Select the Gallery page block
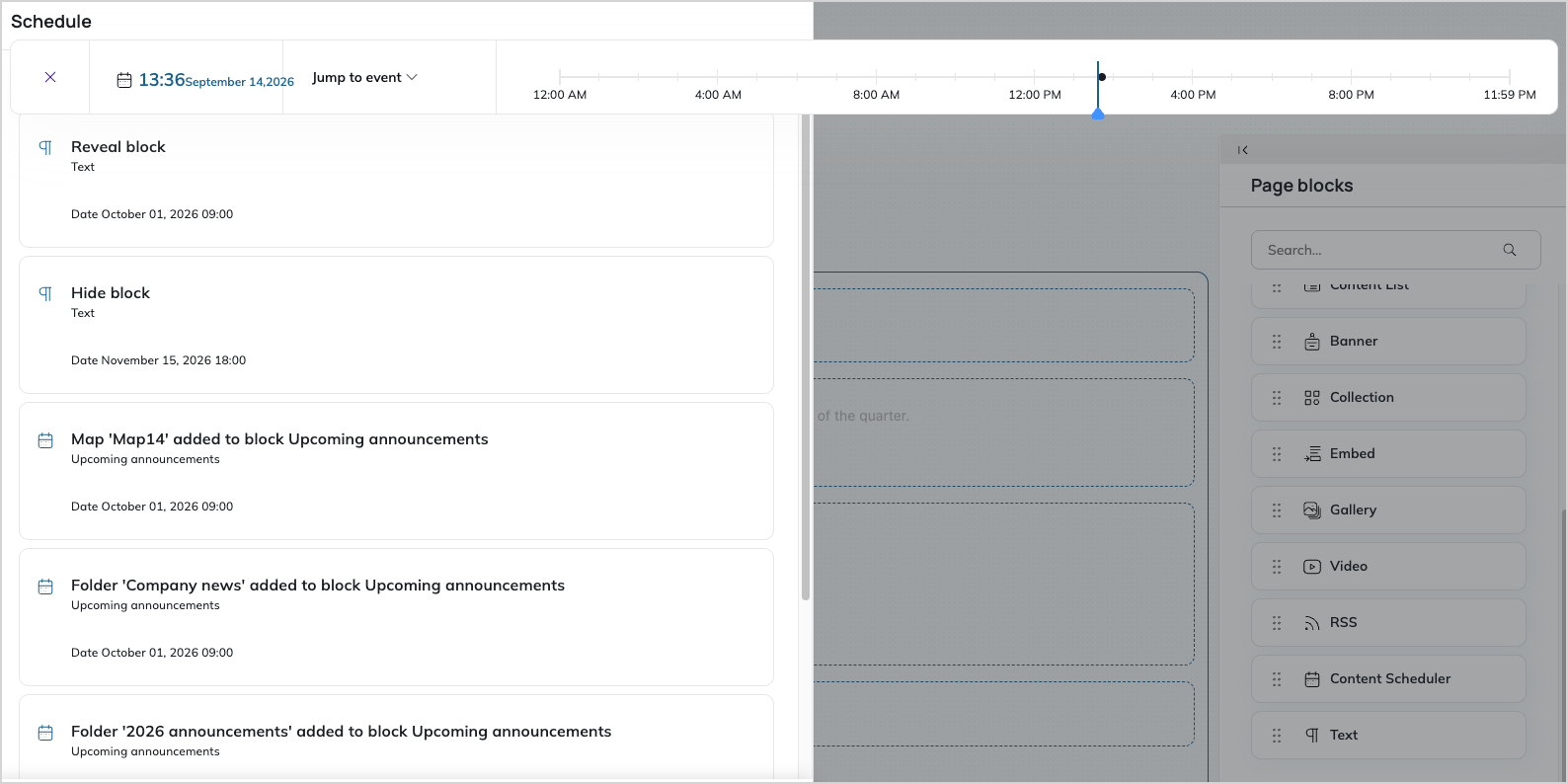The height and width of the screenshot is (784, 1568). (x=1388, y=510)
